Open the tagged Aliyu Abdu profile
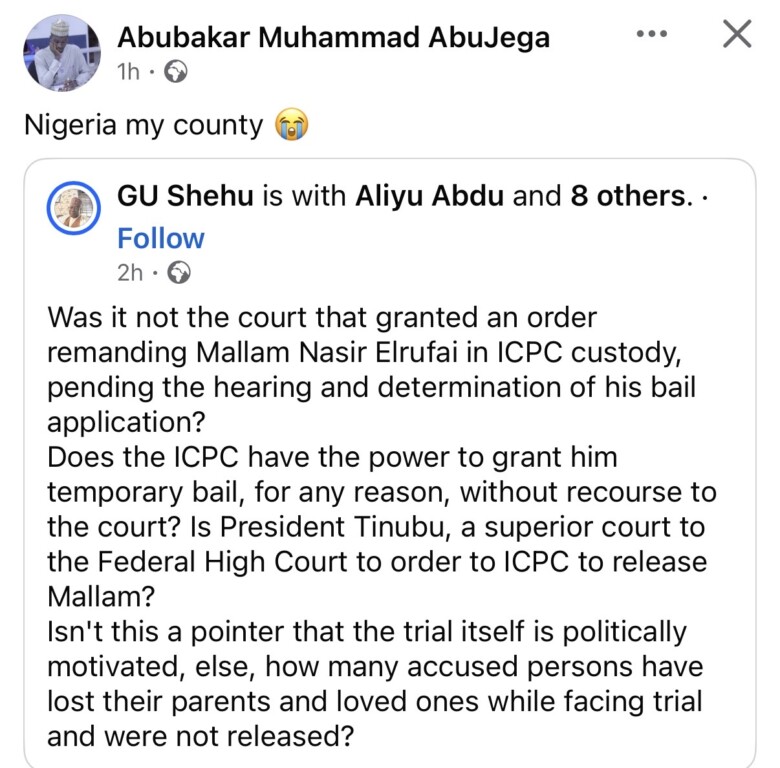 [x=430, y=196]
